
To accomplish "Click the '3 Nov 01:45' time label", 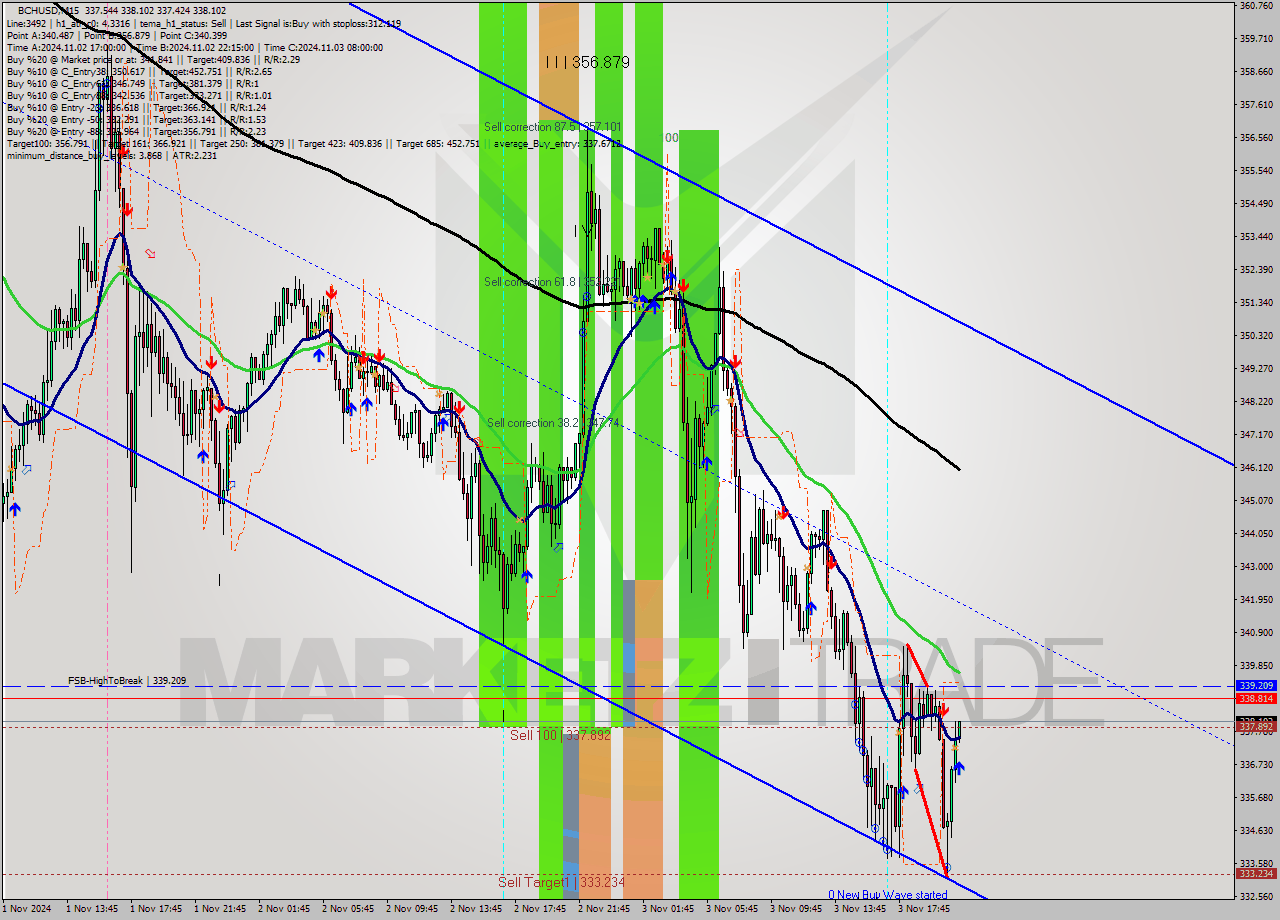I will pos(668,909).
